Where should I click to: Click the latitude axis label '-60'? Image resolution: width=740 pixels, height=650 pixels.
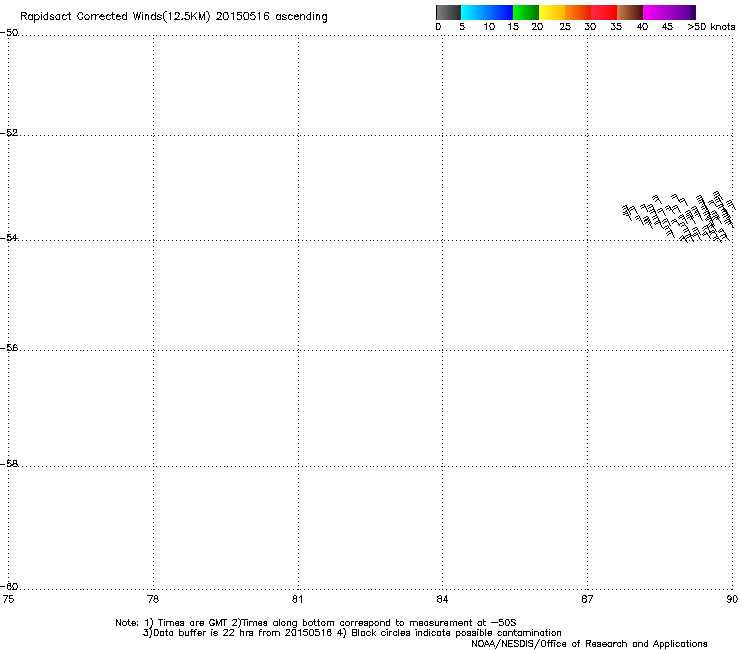click(9, 586)
